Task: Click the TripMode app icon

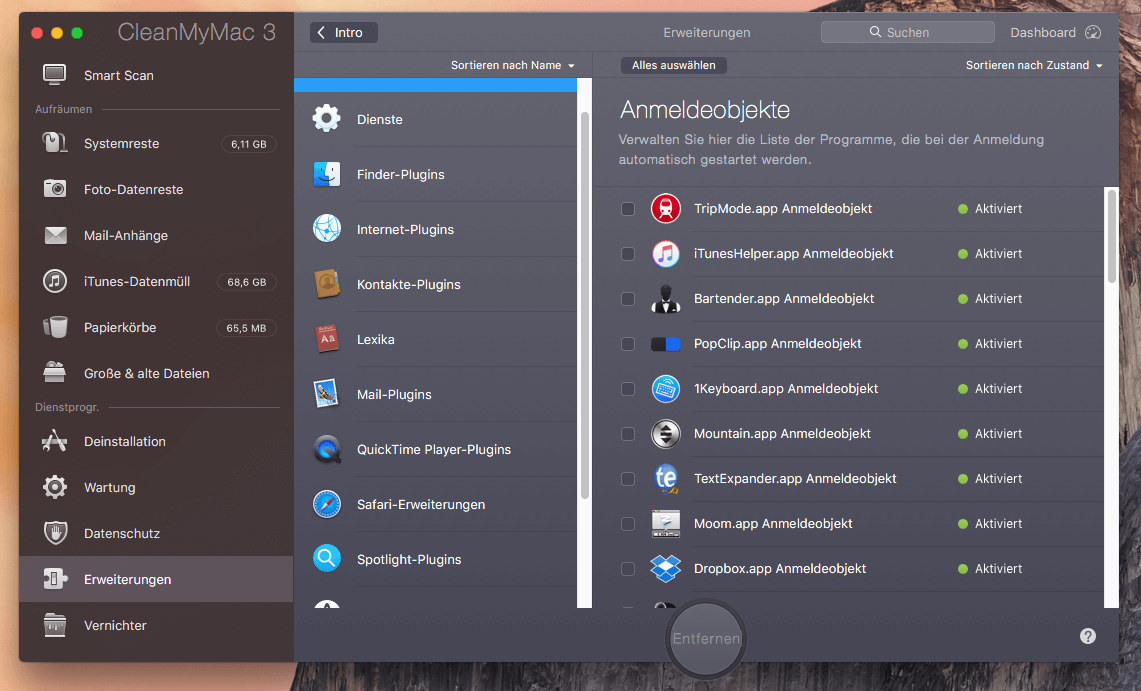Action: [665, 209]
